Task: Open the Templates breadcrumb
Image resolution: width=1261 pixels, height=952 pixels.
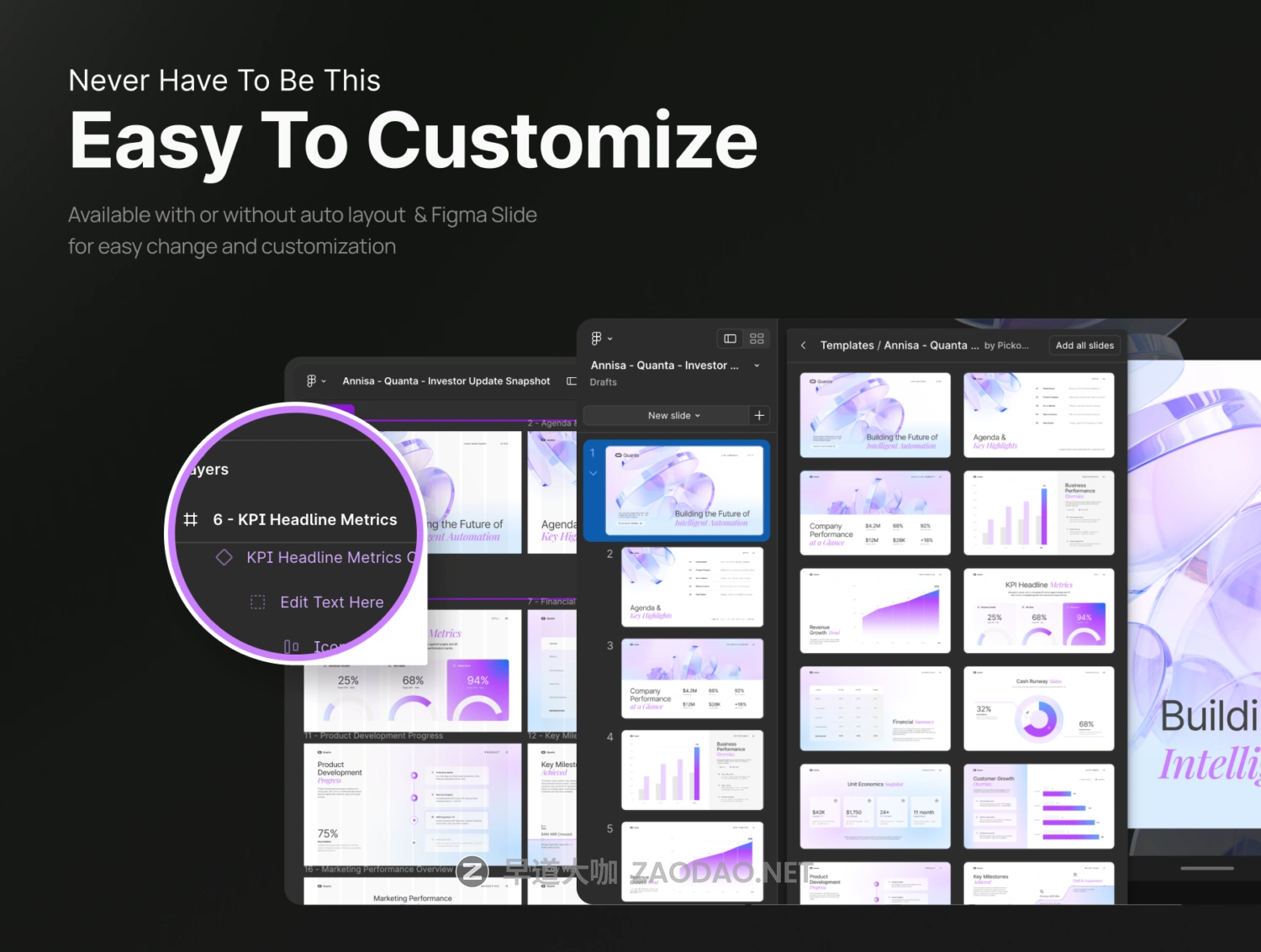Action: [847, 345]
